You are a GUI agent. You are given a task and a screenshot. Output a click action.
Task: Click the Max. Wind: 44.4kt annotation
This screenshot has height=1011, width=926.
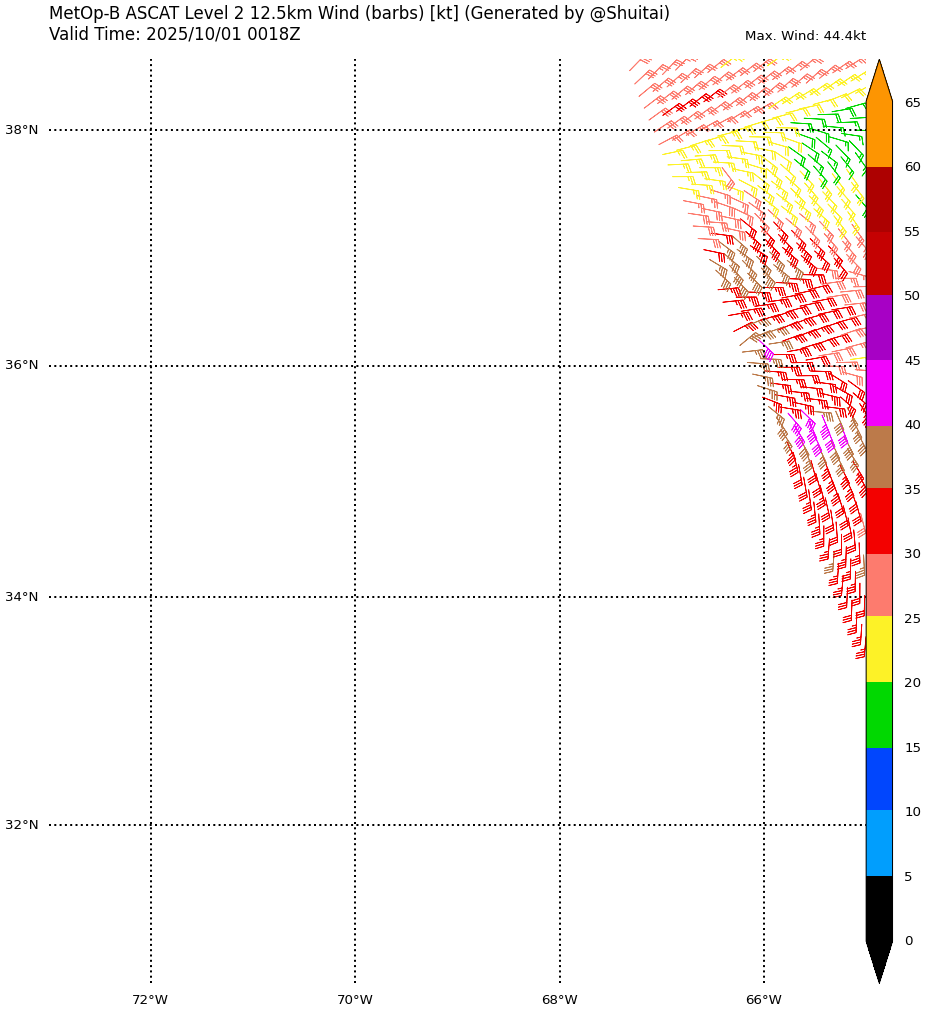pyautogui.click(x=805, y=36)
